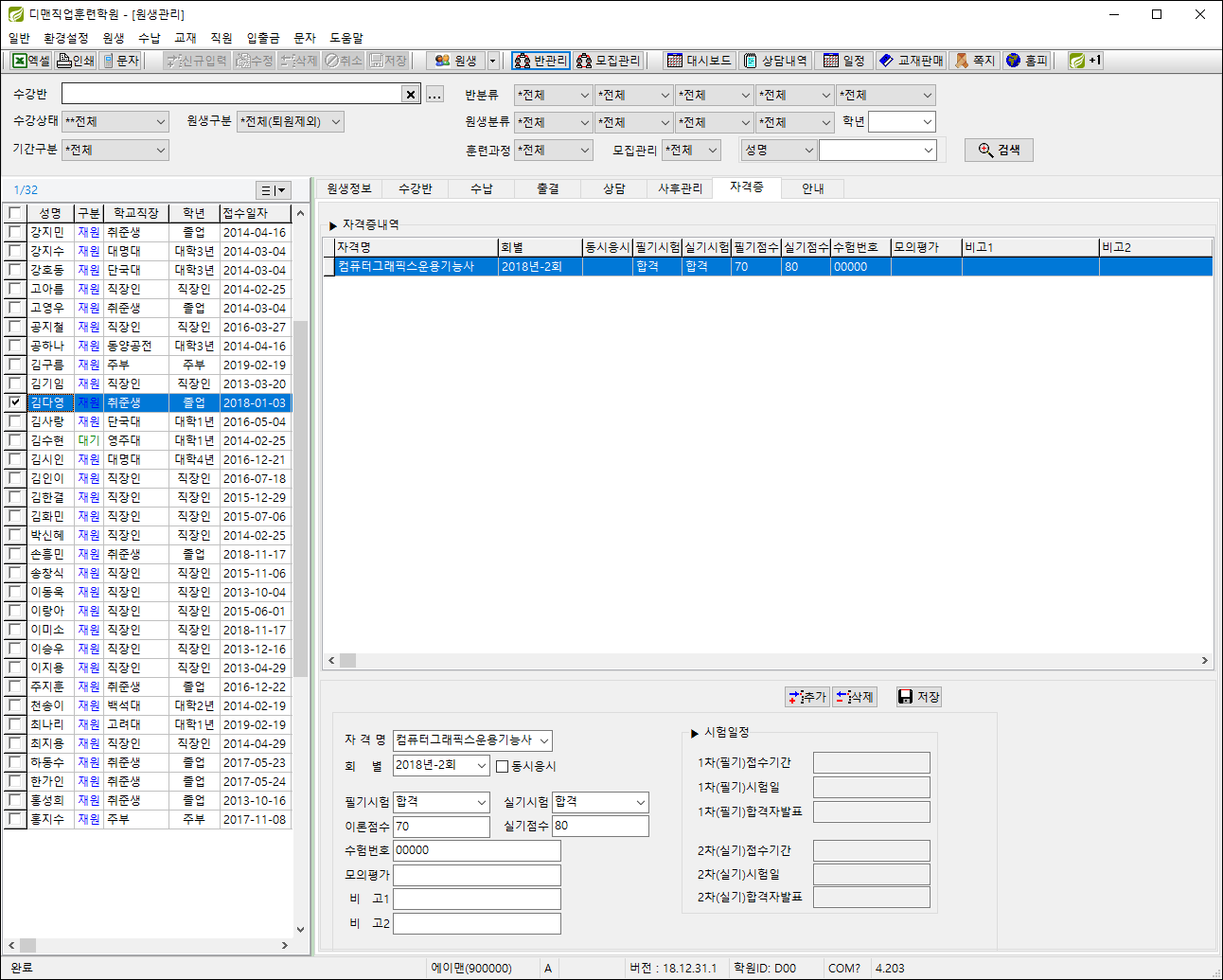
Task: Check the box for student 김수현
Action: (14, 440)
